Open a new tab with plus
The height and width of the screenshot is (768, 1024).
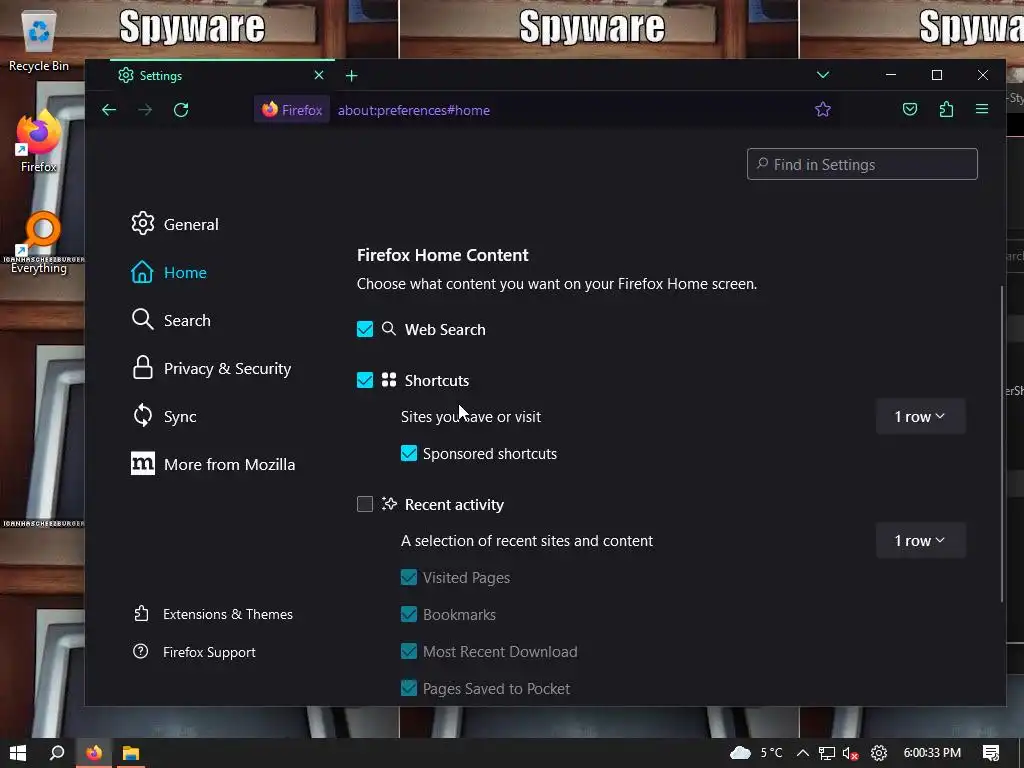tap(351, 76)
